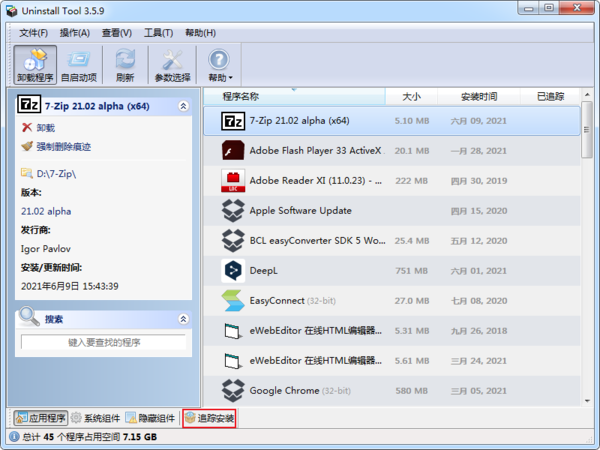Click the eWebEditor 5.31 MB row icon
Screen dimensions: 600x450
click(233, 331)
